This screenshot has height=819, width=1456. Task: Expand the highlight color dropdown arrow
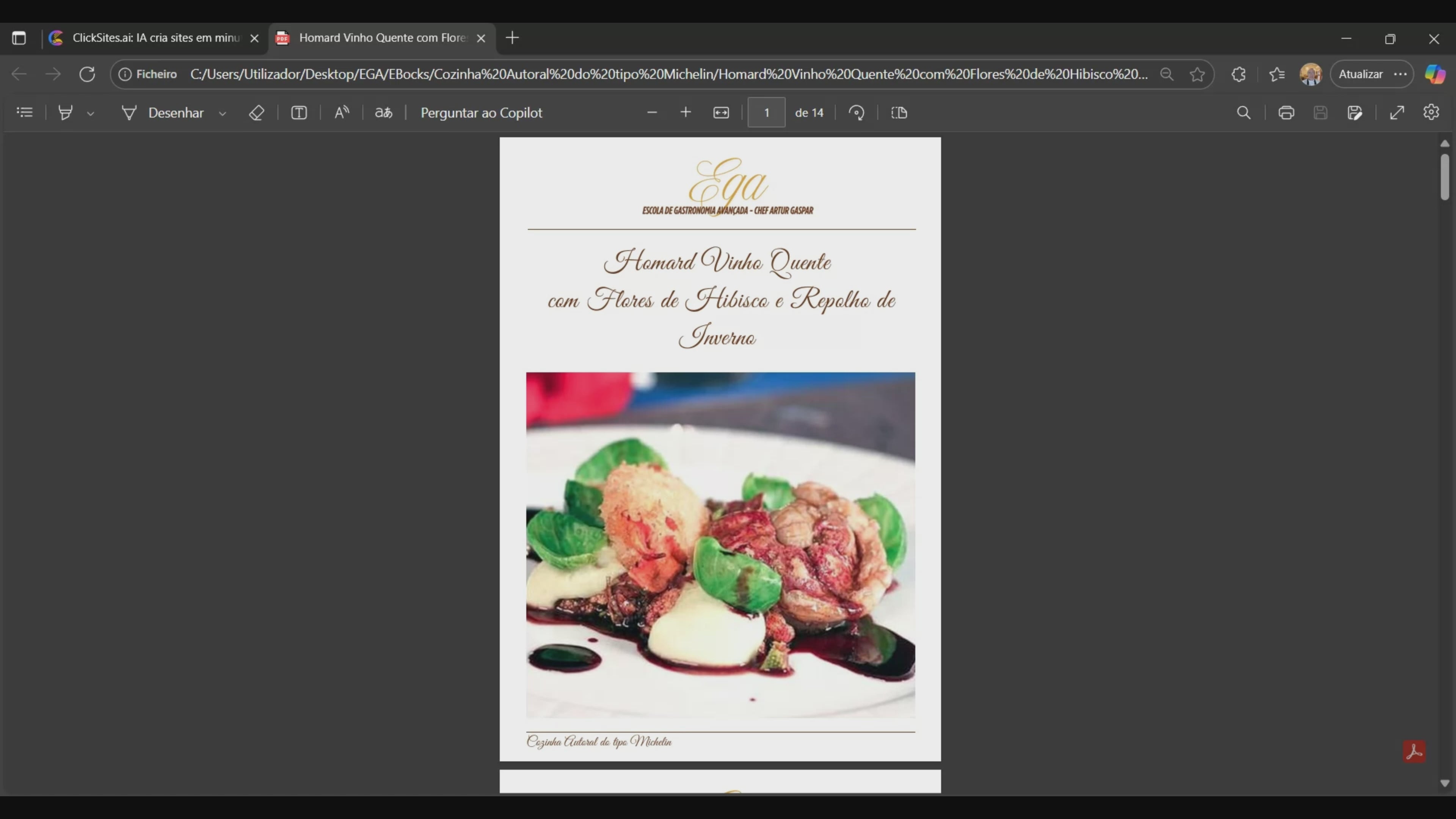tap(91, 114)
